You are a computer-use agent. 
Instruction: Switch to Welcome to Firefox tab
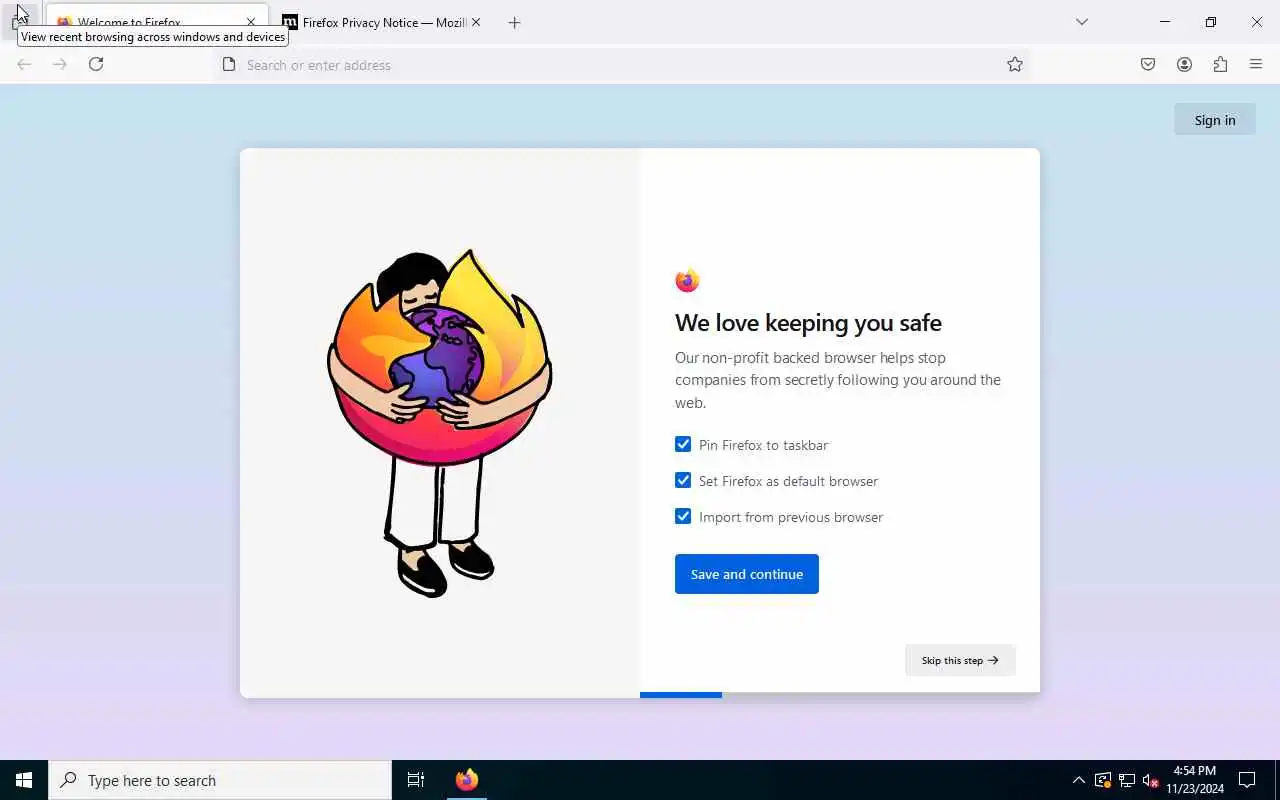[x=156, y=22]
